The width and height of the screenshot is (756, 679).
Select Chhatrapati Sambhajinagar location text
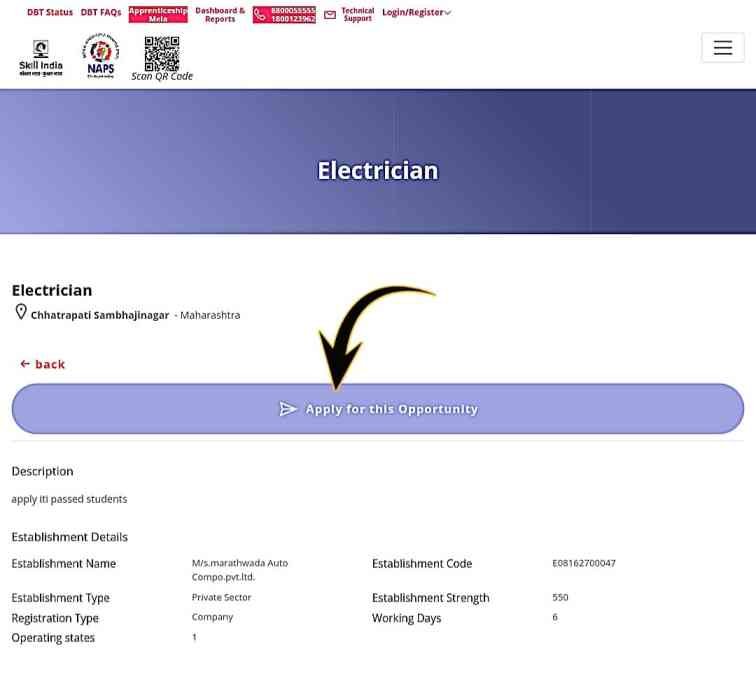(100, 315)
